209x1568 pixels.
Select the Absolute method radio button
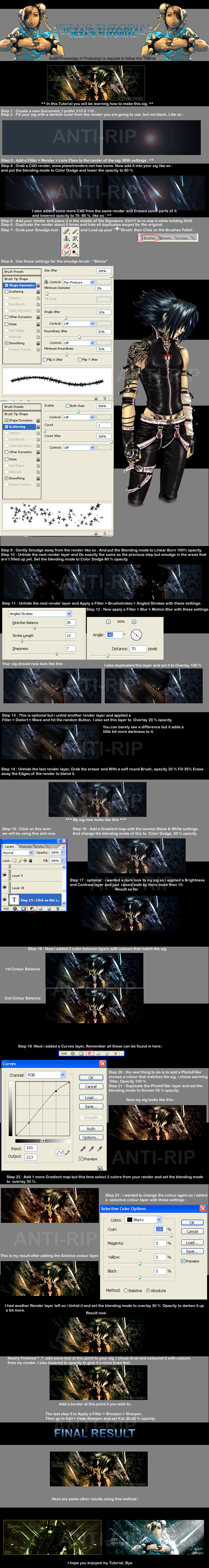(x=148, y=1290)
